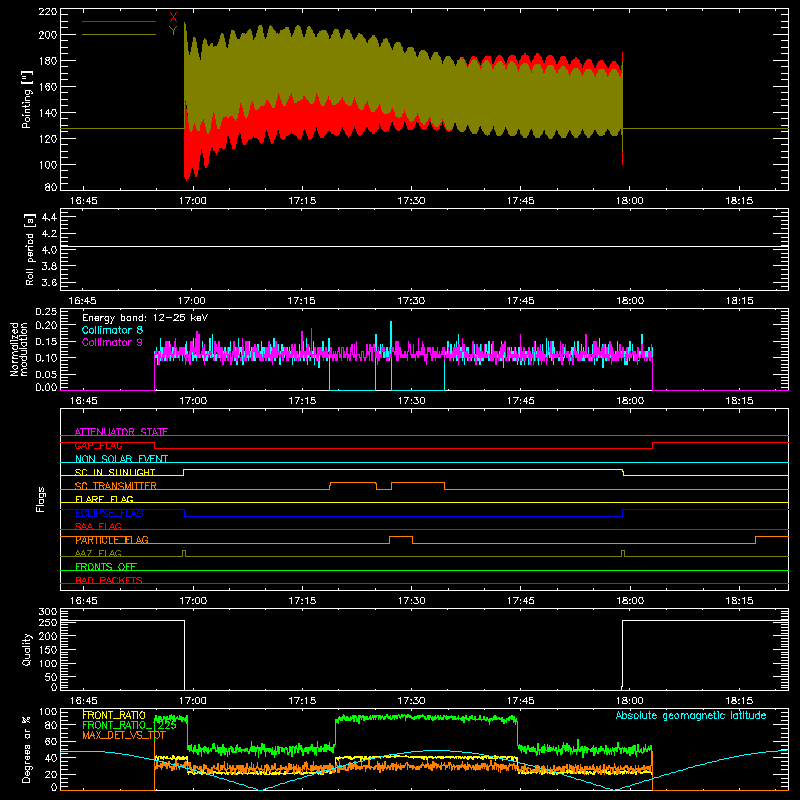800x800 pixels.
Task: Click the GAP_FLAG label
Action: [98, 445]
